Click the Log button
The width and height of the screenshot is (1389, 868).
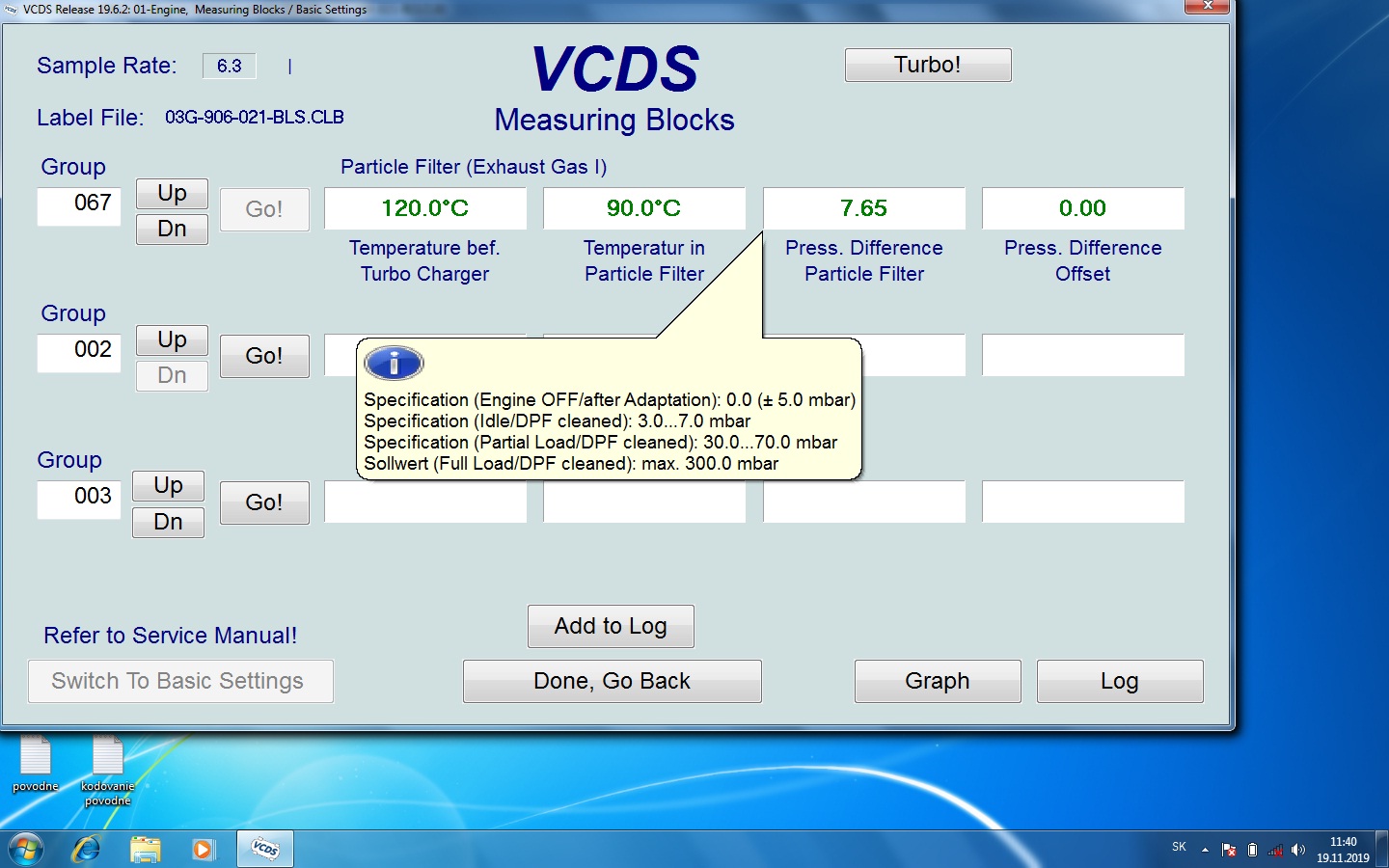click(x=1120, y=681)
